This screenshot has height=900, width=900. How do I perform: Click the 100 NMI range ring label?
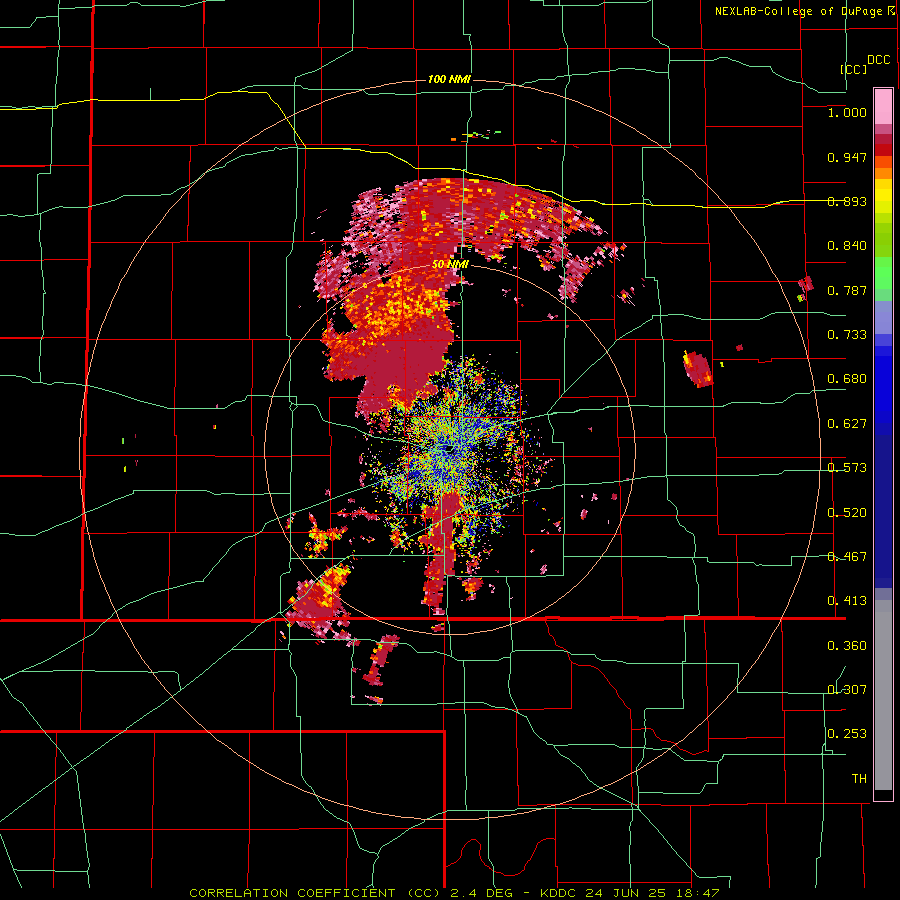[x=449, y=79]
